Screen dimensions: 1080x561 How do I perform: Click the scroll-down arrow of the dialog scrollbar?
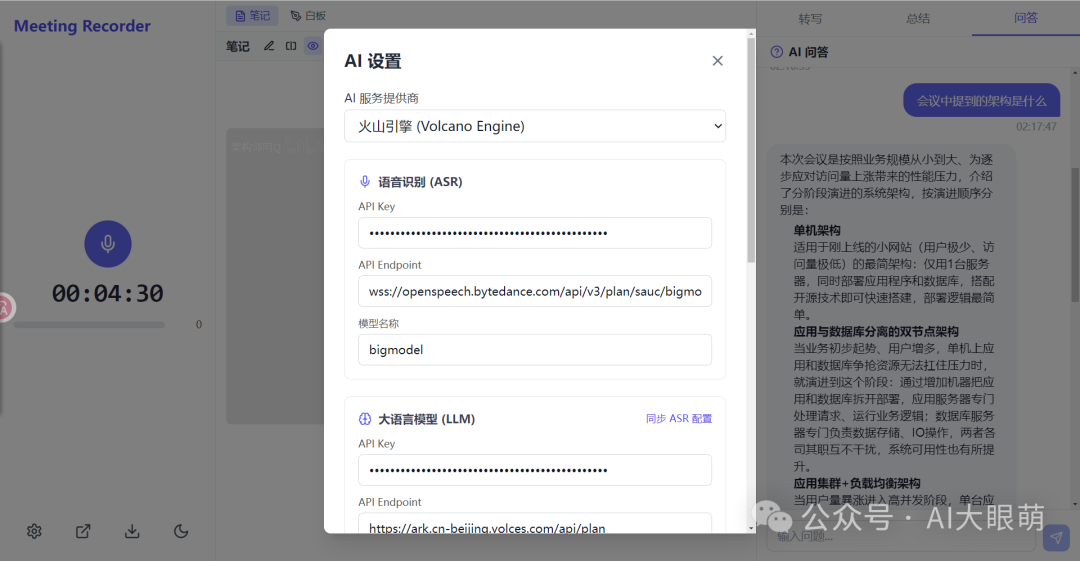(x=751, y=528)
